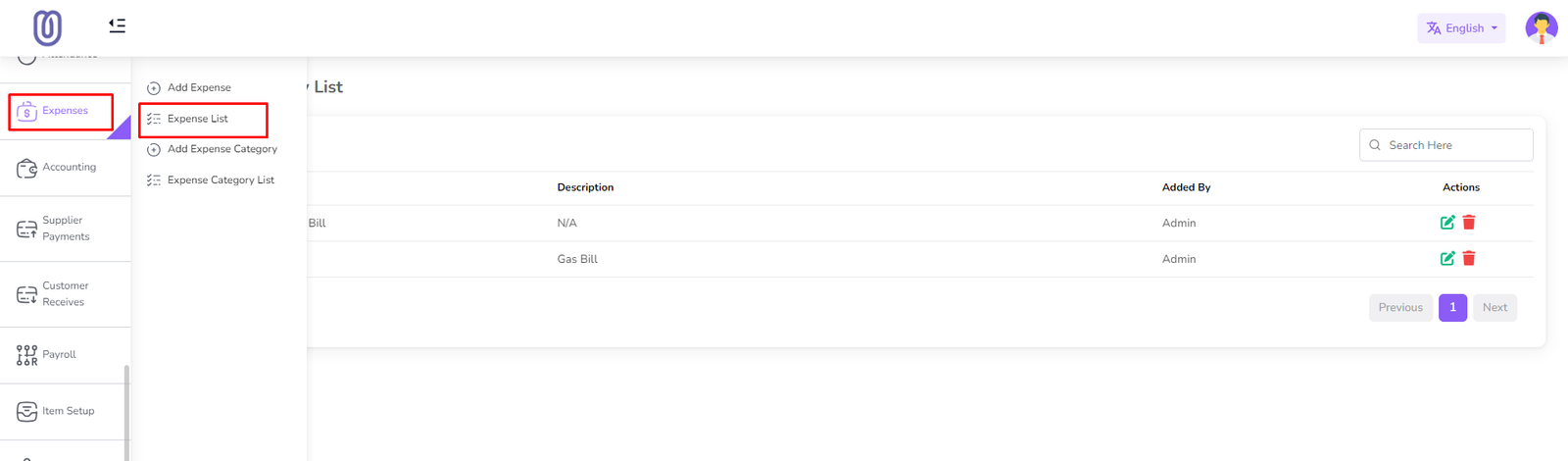This screenshot has height=461, width=1568.
Task: Click the Search Here input field
Action: coord(1455,145)
